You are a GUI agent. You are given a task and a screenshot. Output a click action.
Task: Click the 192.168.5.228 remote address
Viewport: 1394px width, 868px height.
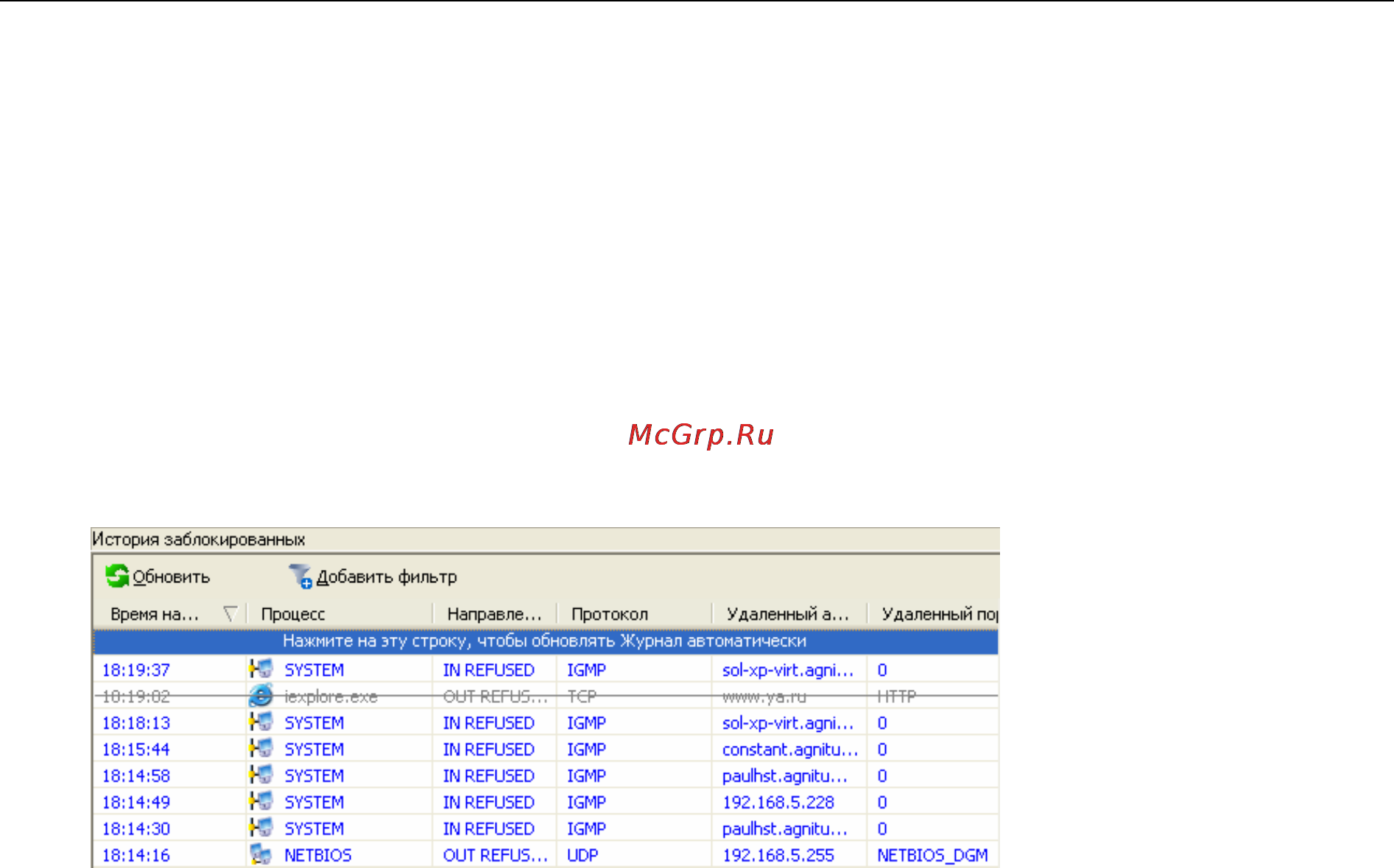(778, 802)
